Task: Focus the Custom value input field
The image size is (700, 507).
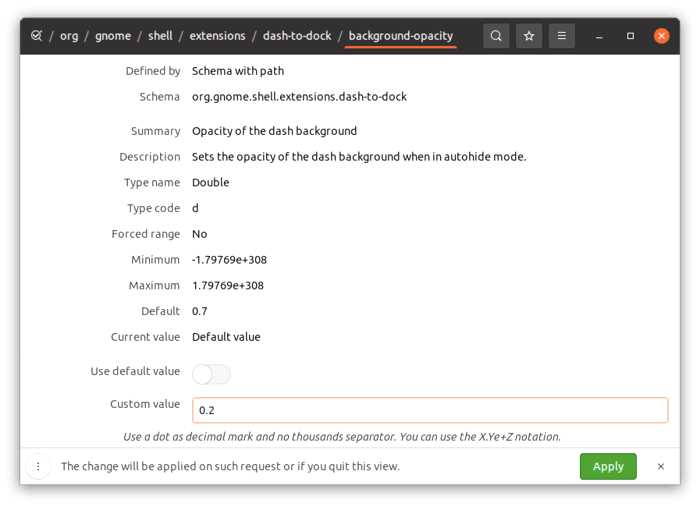Action: tap(430, 410)
